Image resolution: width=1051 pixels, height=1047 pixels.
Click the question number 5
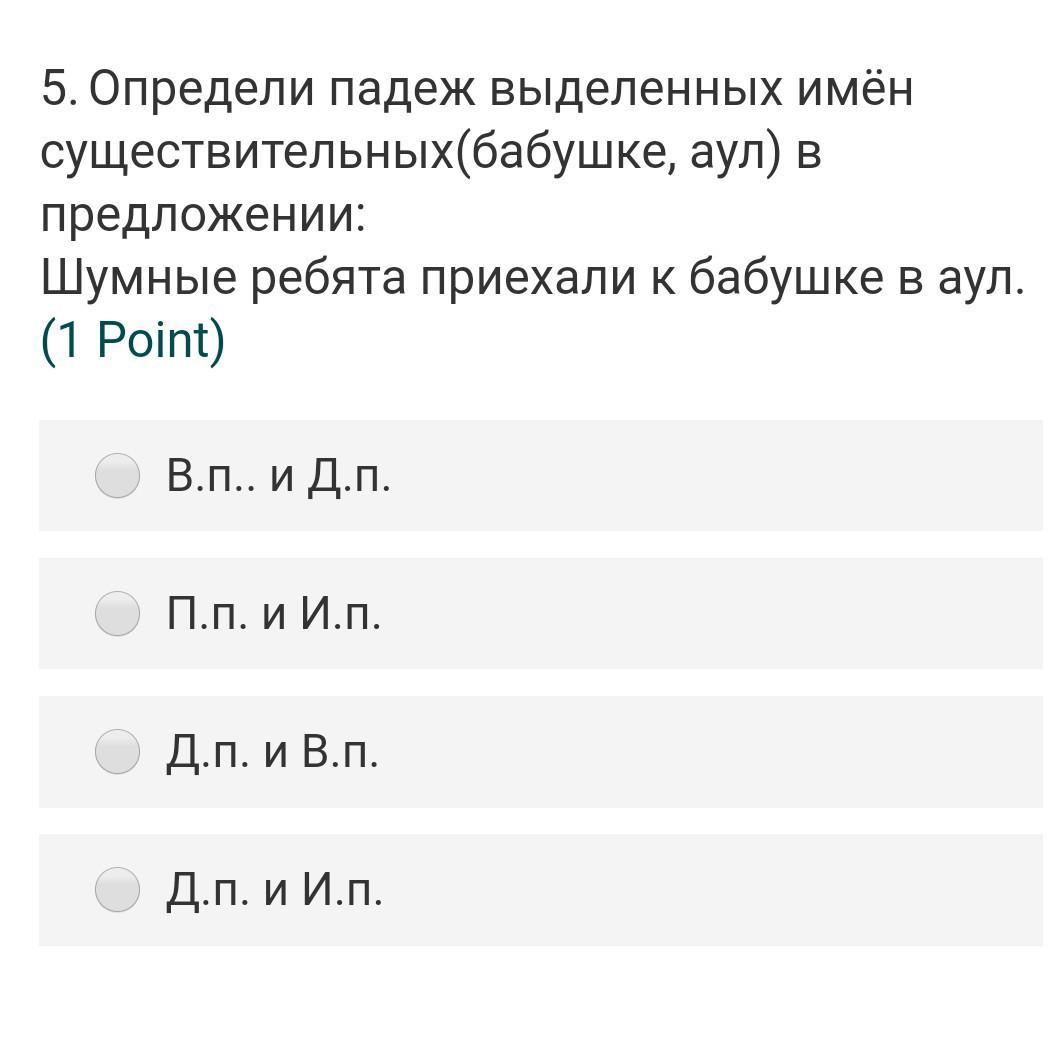point(59,88)
